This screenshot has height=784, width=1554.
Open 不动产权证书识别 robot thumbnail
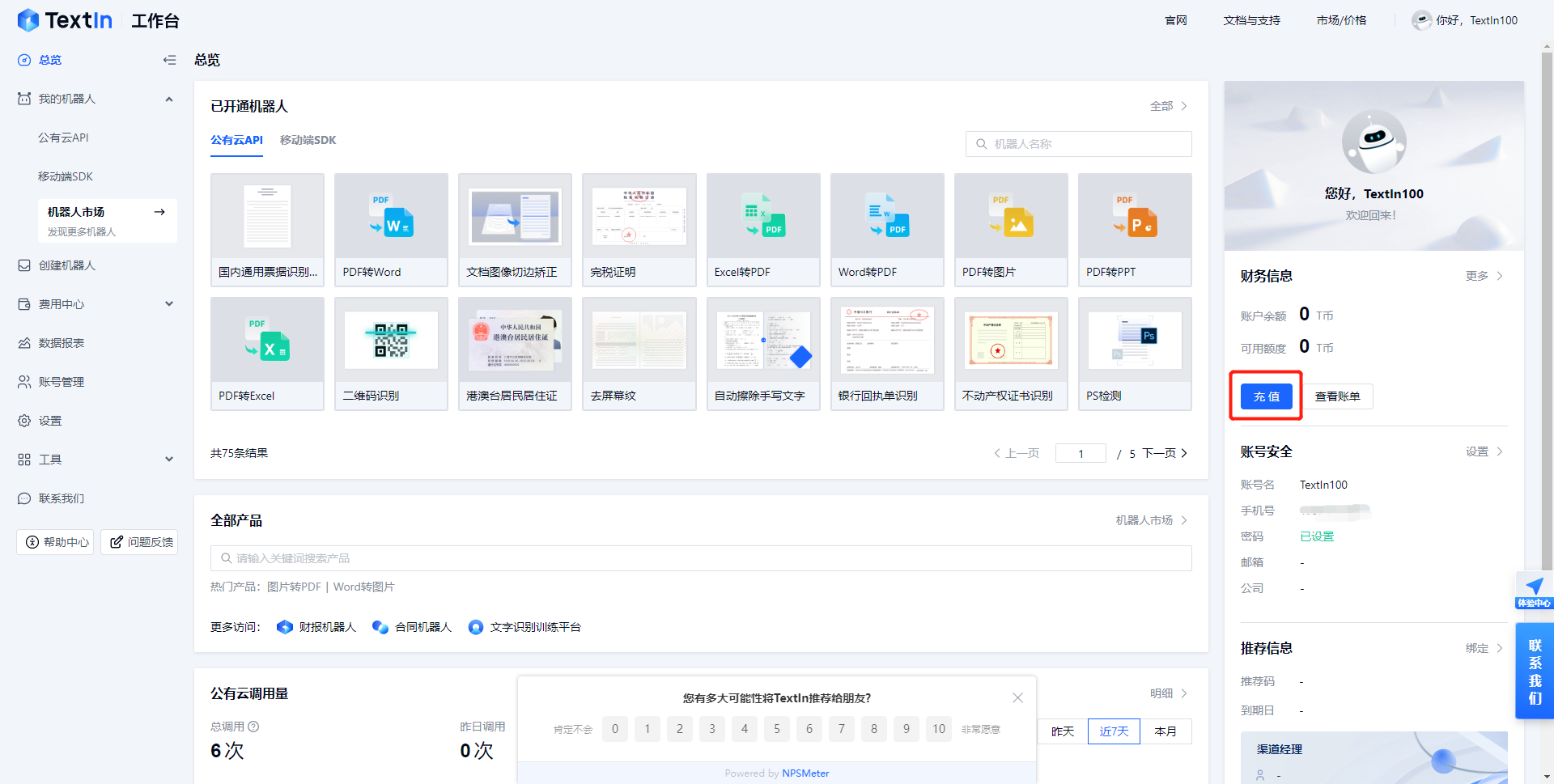coord(1011,340)
